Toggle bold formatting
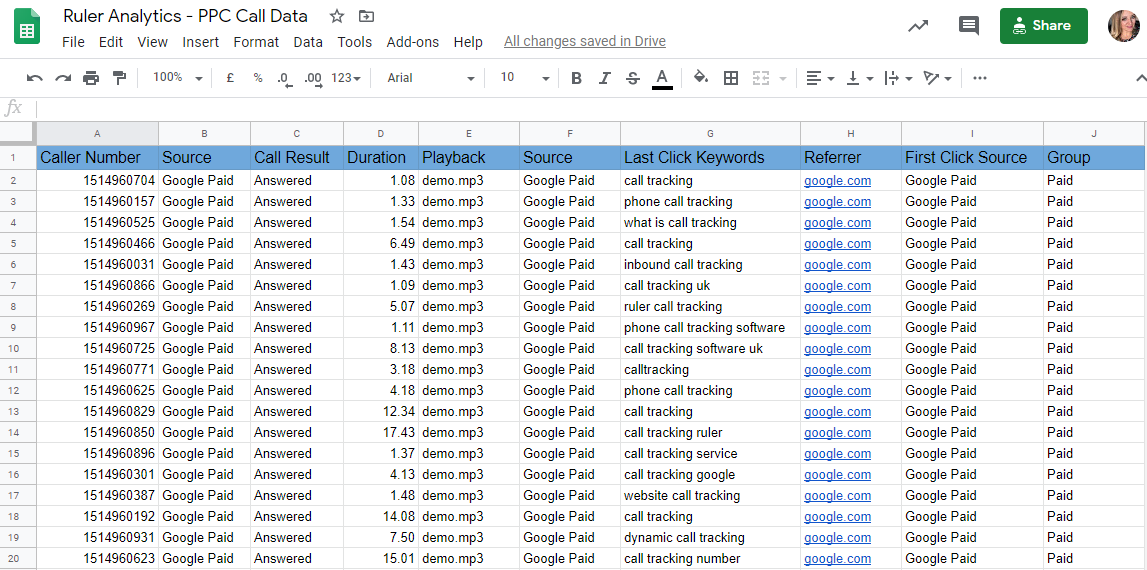 pyautogui.click(x=576, y=78)
